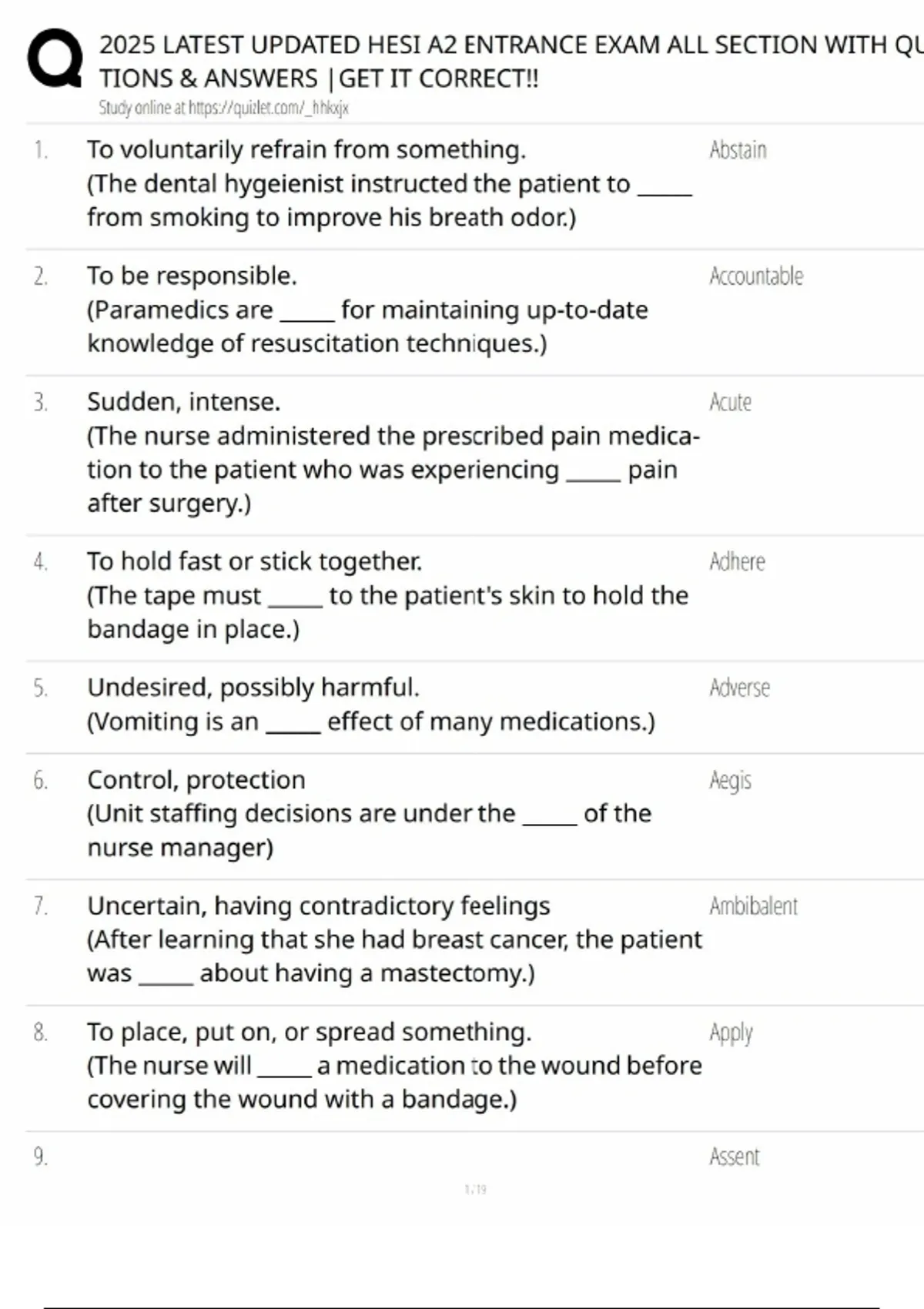Click the answer term Acute
The height and width of the screenshot is (1309, 924).
coord(730,402)
